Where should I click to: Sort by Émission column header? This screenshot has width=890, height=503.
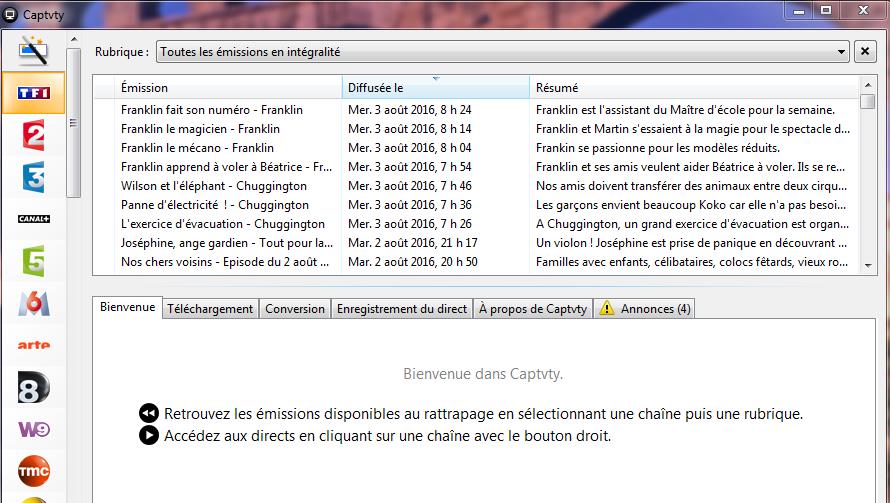click(x=228, y=87)
